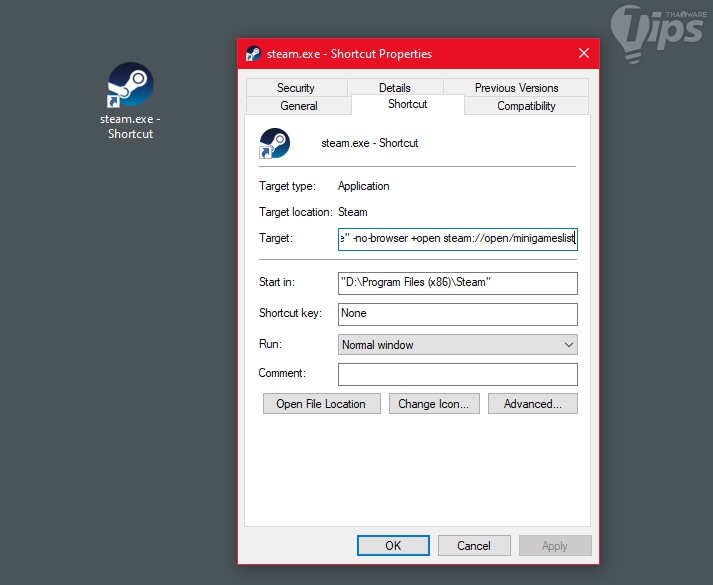Image resolution: width=713 pixels, height=585 pixels.
Task: Click the 'Shortcut key:' label
Action: pos(290,313)
